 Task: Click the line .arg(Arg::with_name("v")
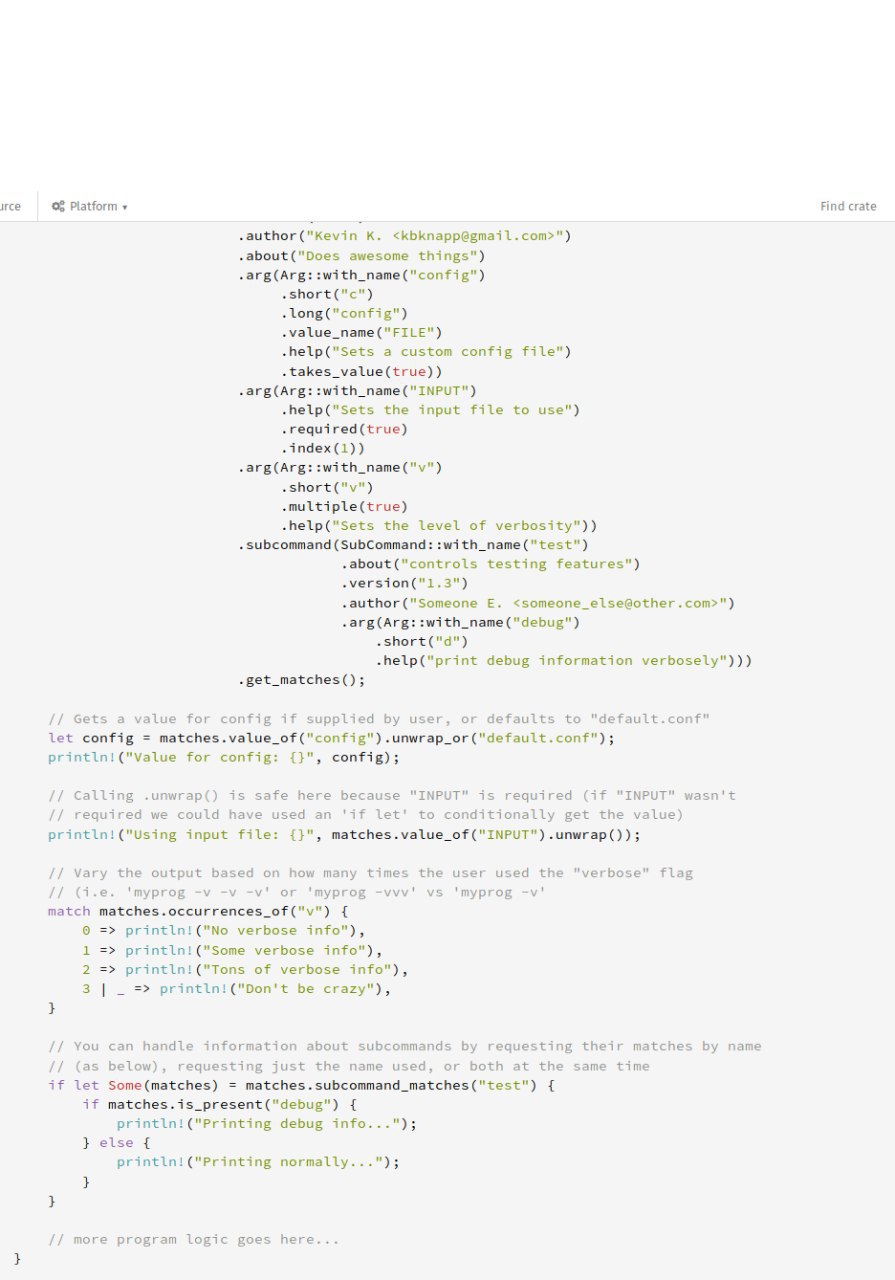(x=340, y=467)
